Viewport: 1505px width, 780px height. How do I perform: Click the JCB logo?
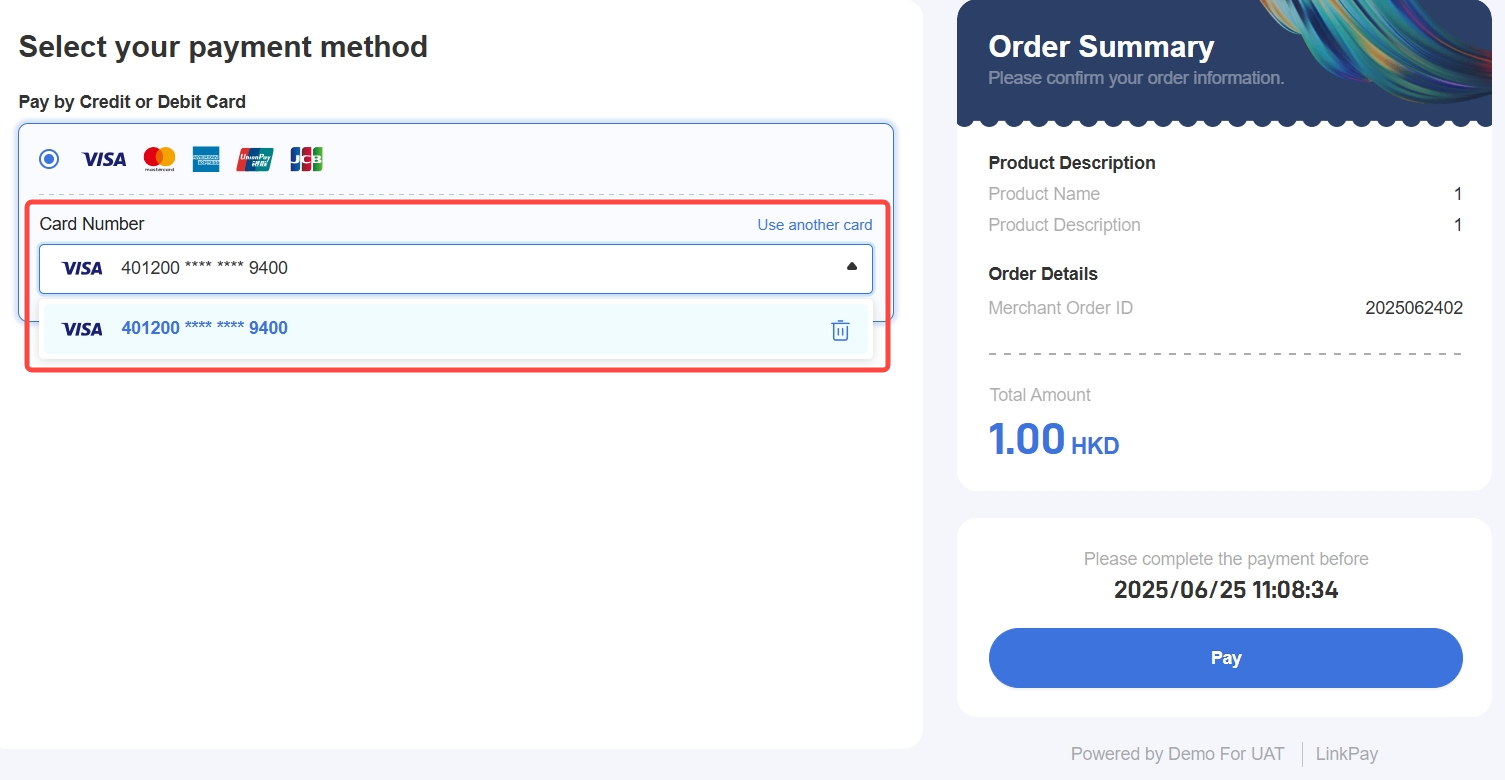306,159
